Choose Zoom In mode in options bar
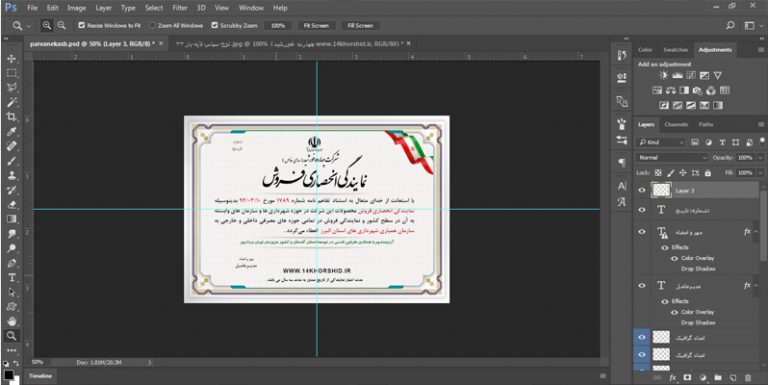 47,25
